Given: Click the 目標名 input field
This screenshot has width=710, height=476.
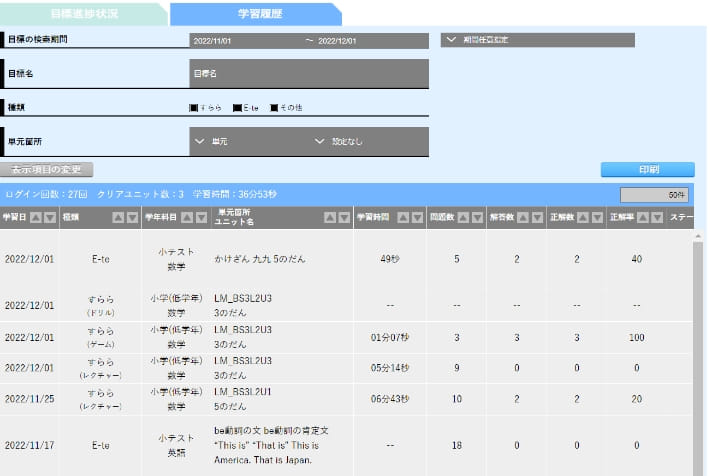Looking at the screenshot, I should (x=308, y=74).
